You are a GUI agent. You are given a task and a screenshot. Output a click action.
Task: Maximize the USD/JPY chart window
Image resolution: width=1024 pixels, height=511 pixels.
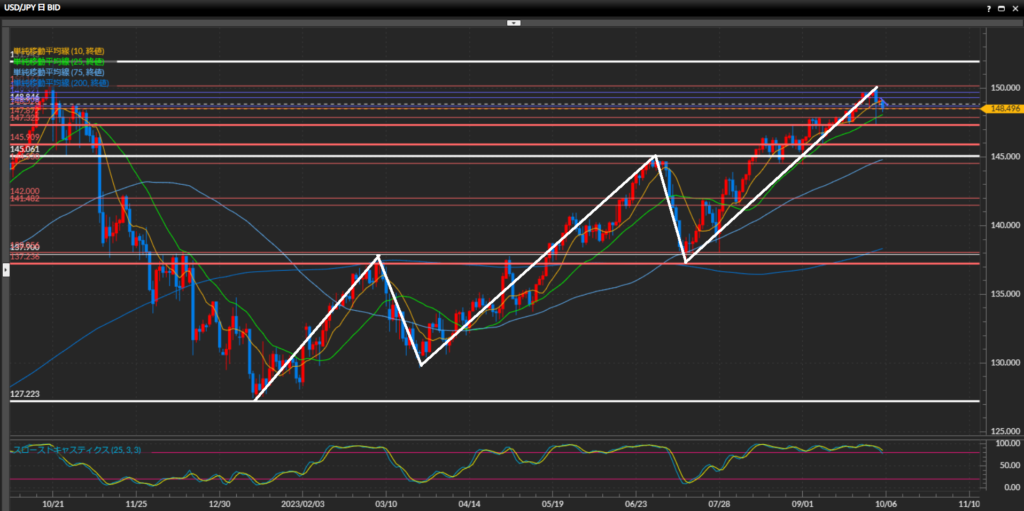click(x=1001, y=8)
